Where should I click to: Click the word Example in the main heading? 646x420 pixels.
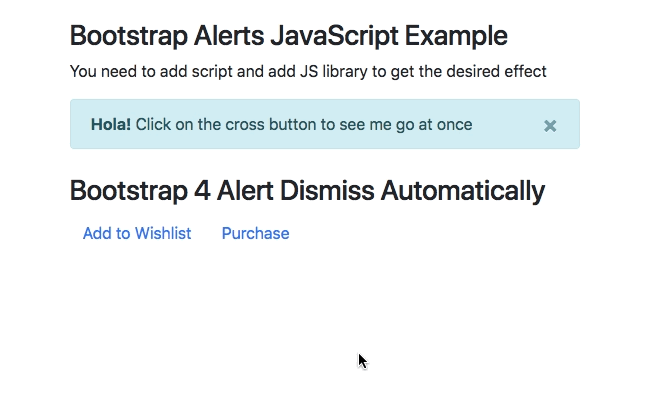(x=456, y=36)
